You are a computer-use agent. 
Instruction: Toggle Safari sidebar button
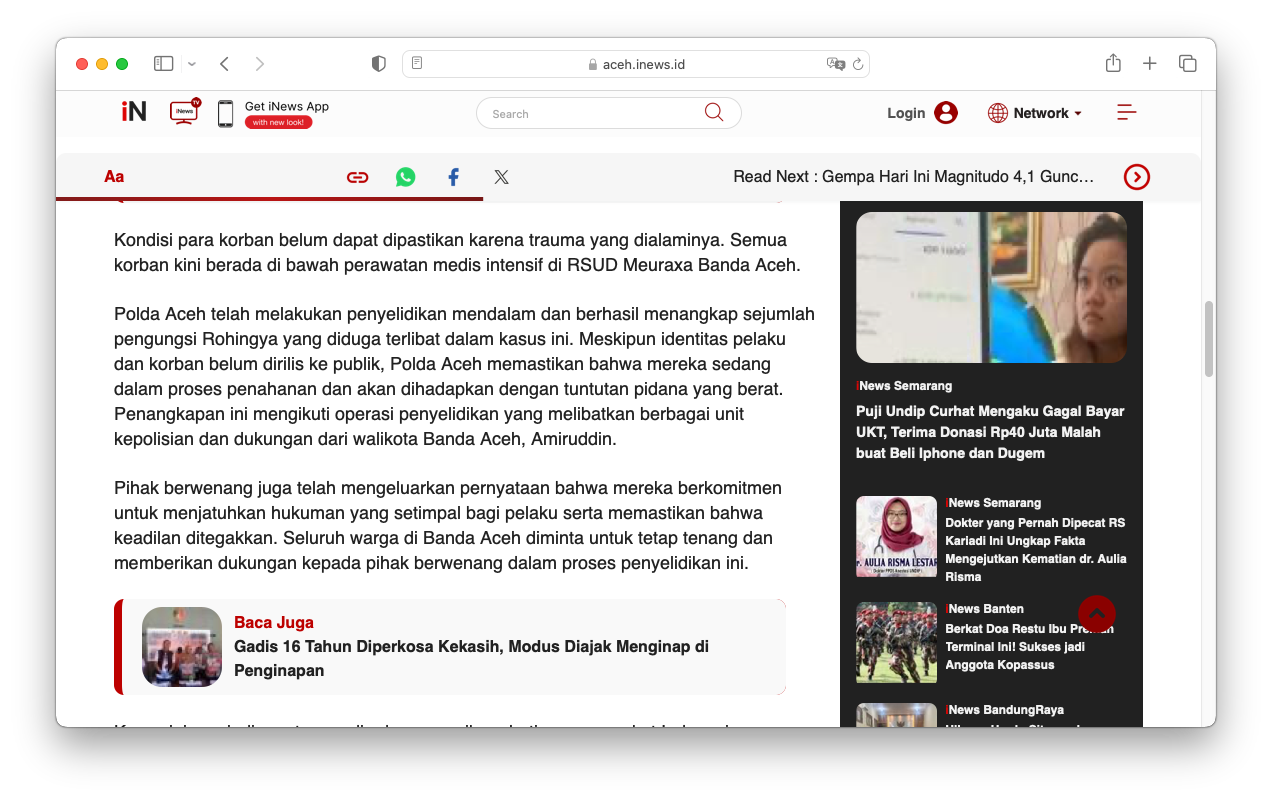pyautogui.click(x=163, y=64)
